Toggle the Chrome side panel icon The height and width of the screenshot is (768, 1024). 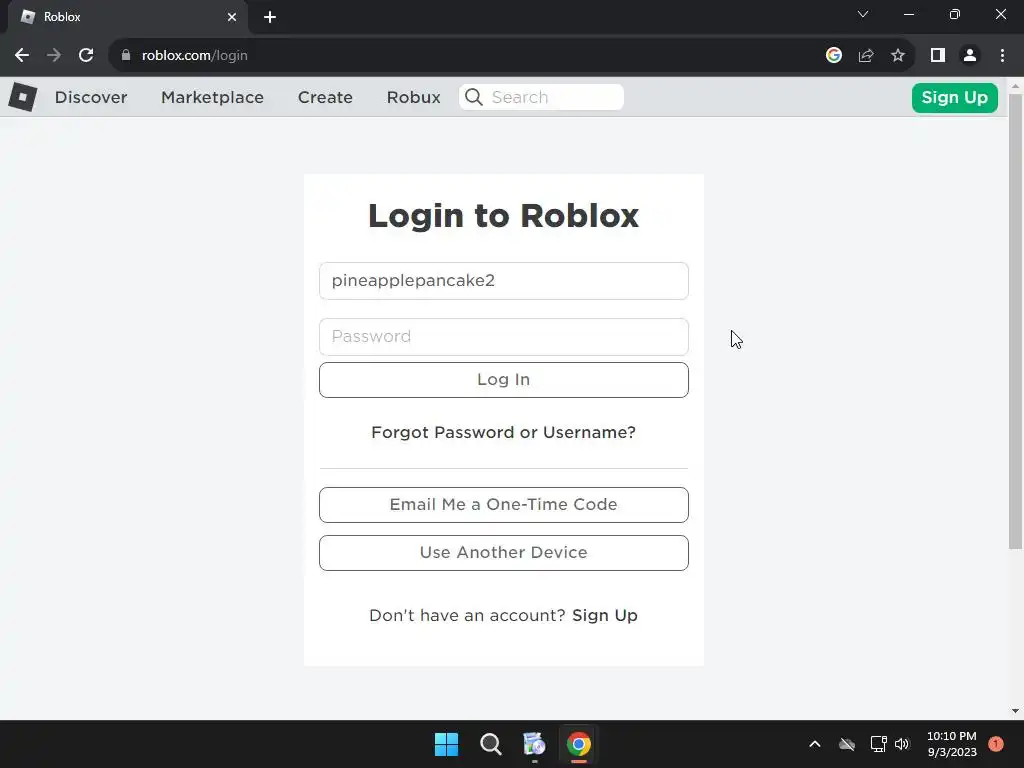tap(938, 56)
